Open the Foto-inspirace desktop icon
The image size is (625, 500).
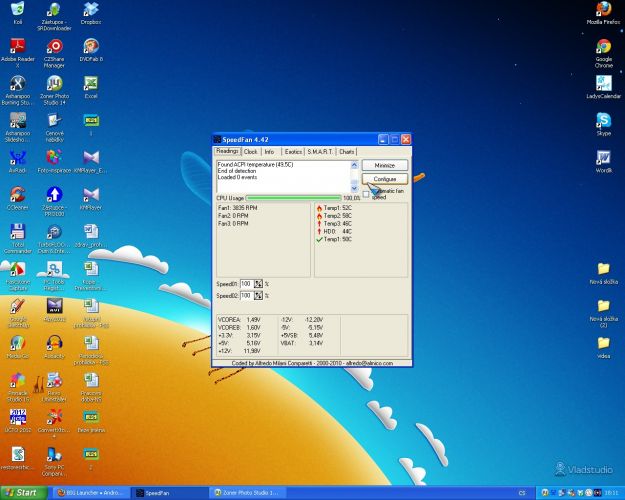(54, 161)
